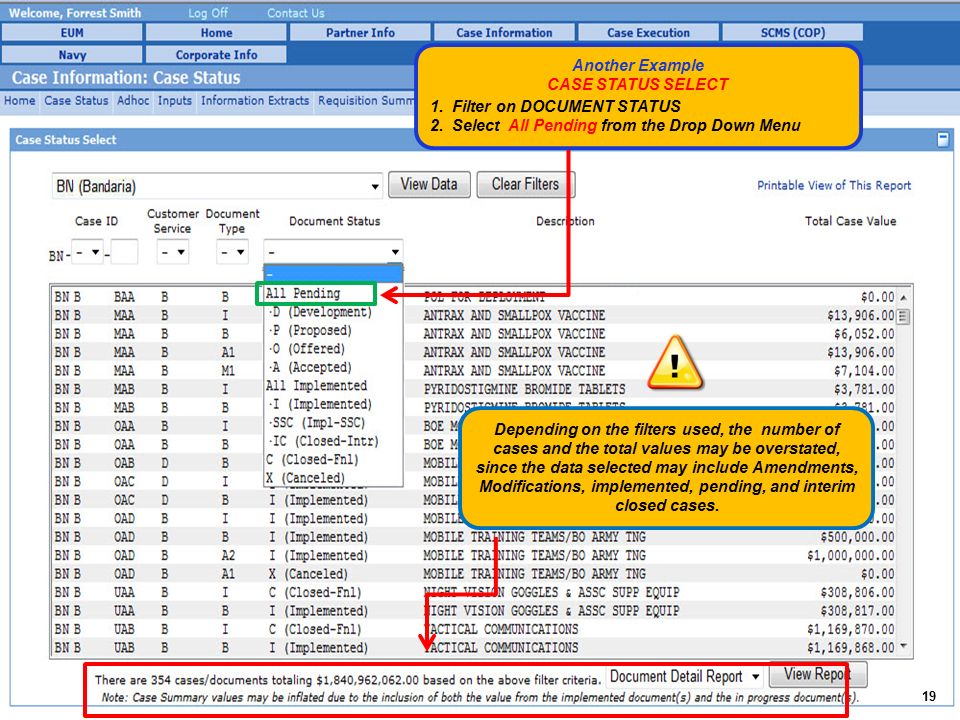Image resolution: width=960 pixels, height=720 pixels.
Task: Select the C (Closed-Fnl) dropdown option
Action: coord(333,459)
